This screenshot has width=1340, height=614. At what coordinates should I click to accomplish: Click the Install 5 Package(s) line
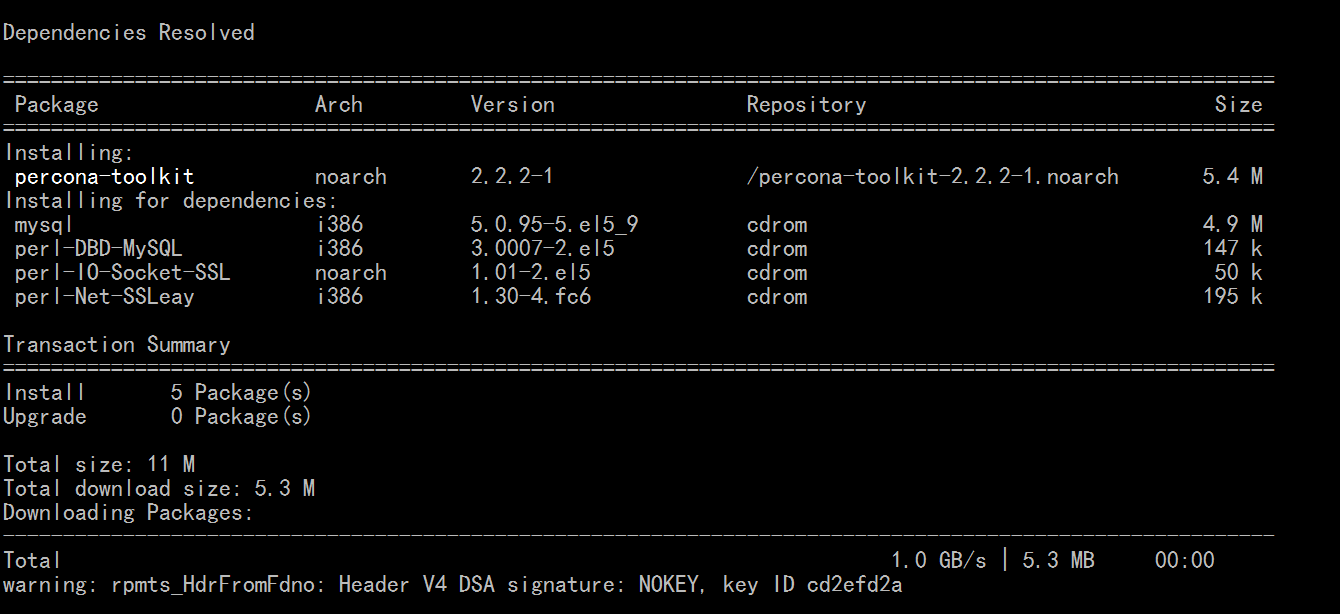click(157, 393)
